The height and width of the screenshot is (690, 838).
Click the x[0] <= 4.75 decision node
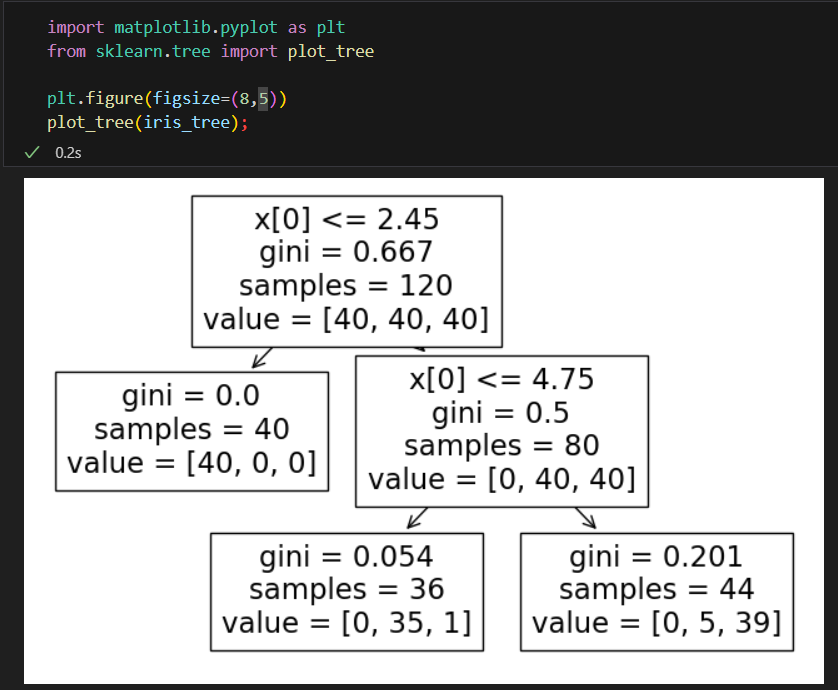(x=502, y=431)
